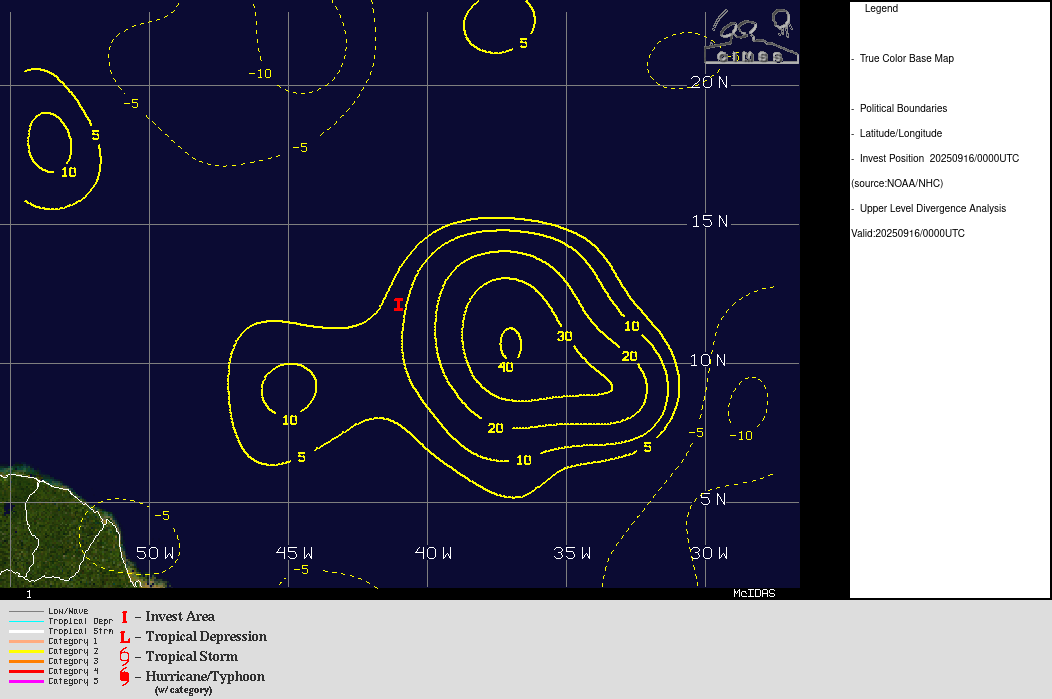Click the '40' divergence contour label

[x=505, y=367]
